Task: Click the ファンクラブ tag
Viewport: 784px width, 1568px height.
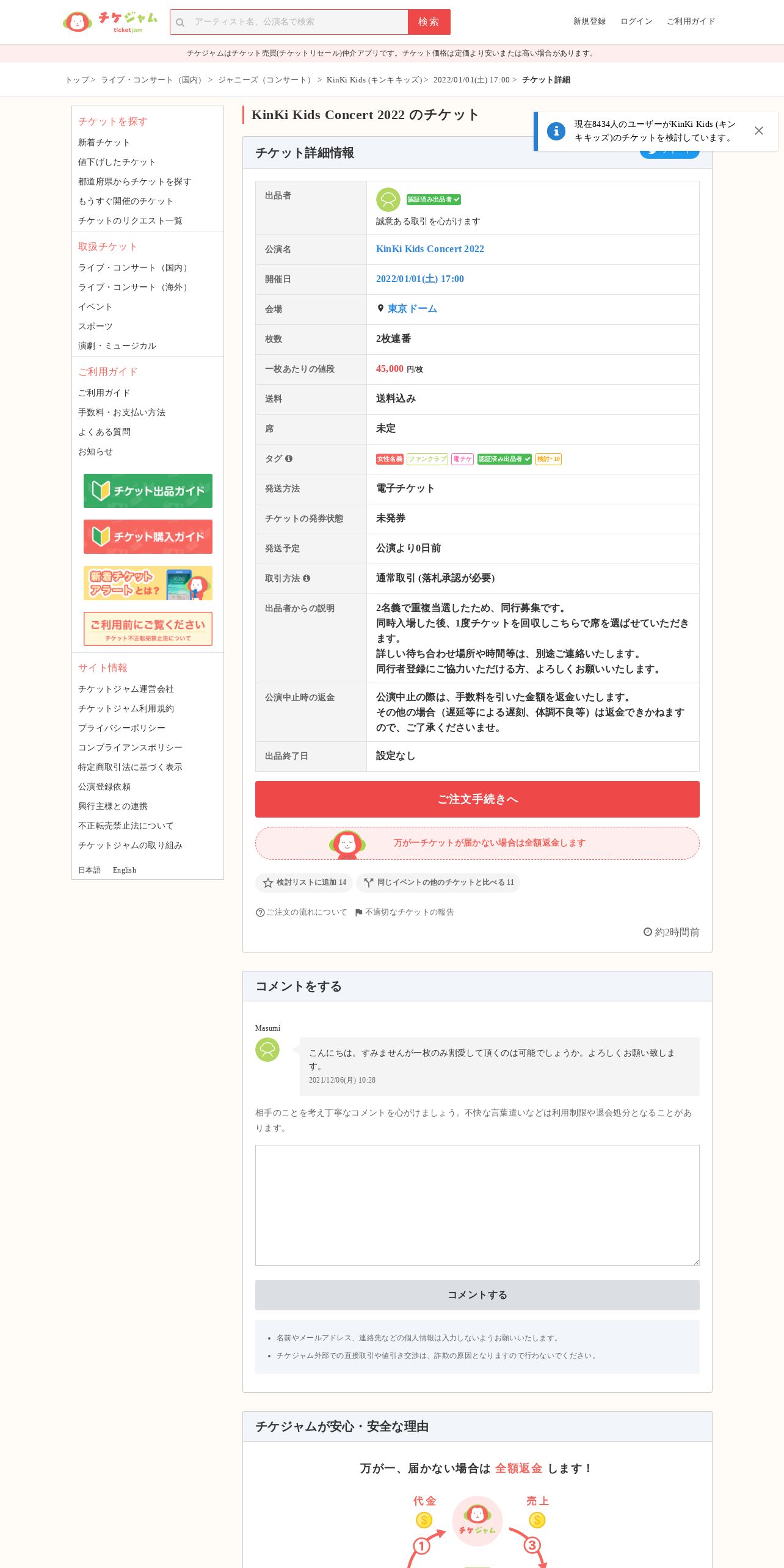Action: click(x=427, y=459)
